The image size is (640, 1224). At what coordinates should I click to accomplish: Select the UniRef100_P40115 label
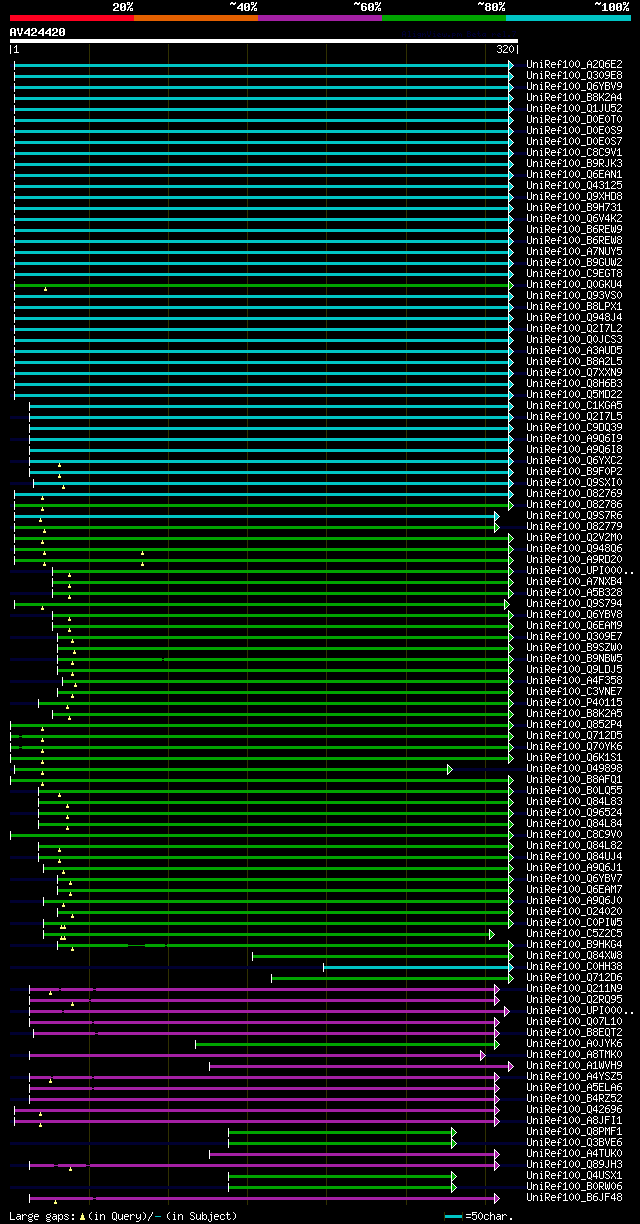click(574, 702)
